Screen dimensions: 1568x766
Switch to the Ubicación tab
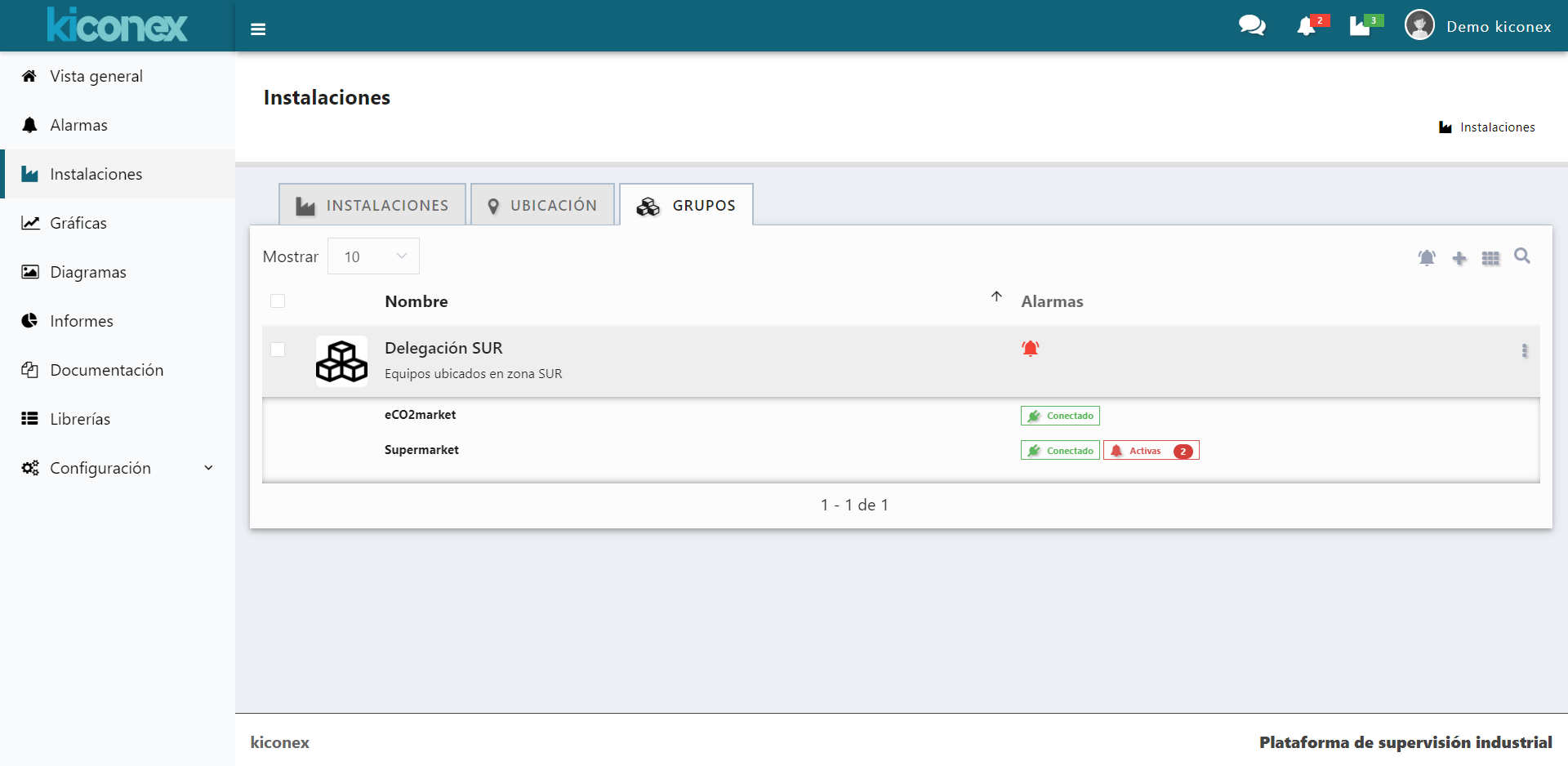coord(542,205)
